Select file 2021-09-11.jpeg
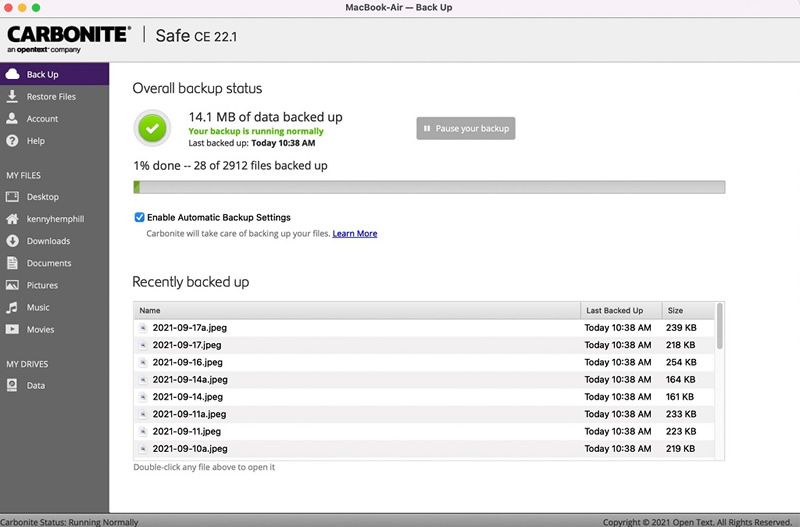Screen dimensions: 800x527 tap(187, 432)
